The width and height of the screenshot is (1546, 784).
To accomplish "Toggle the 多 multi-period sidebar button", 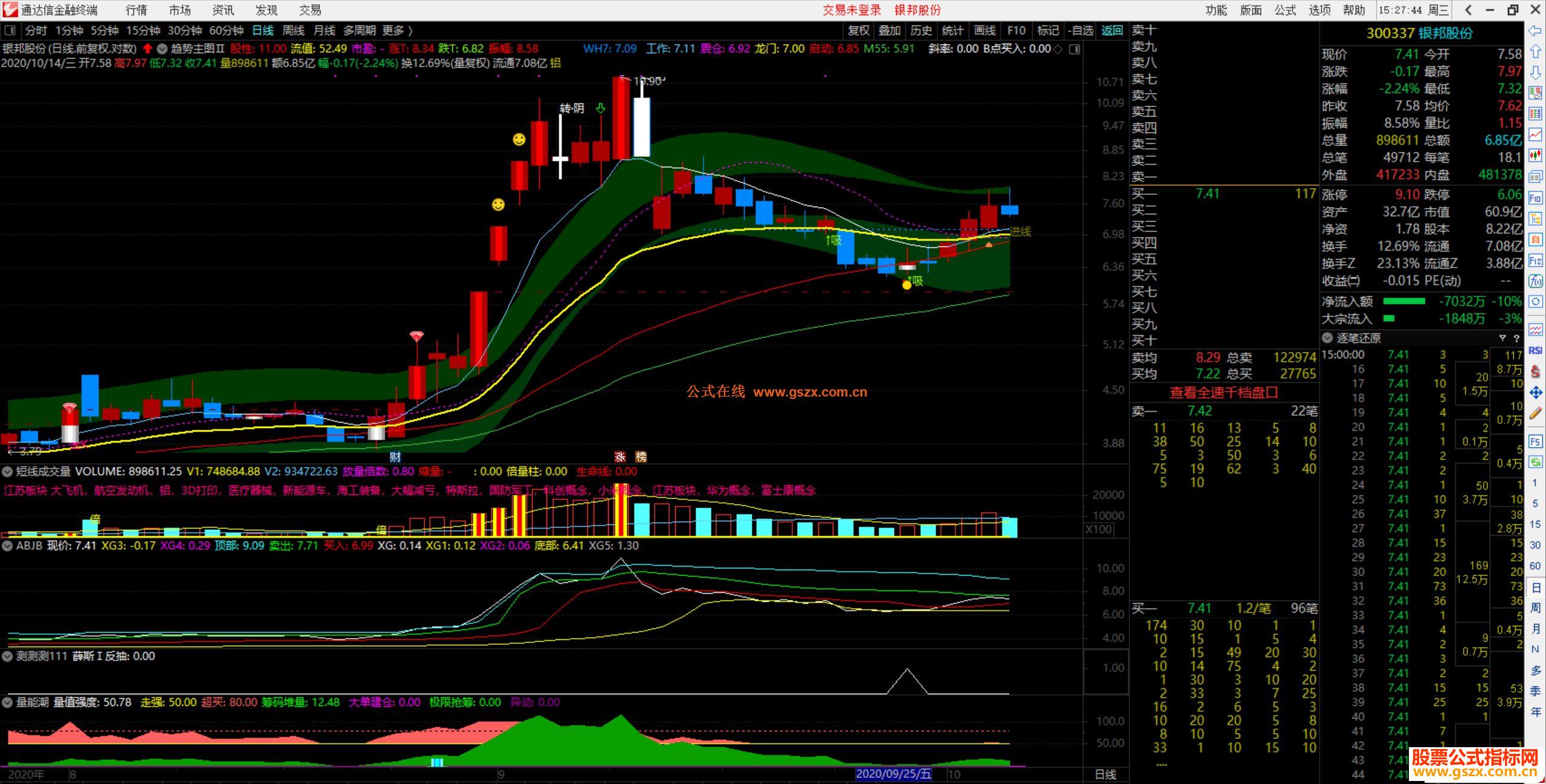I will 1535,671.
